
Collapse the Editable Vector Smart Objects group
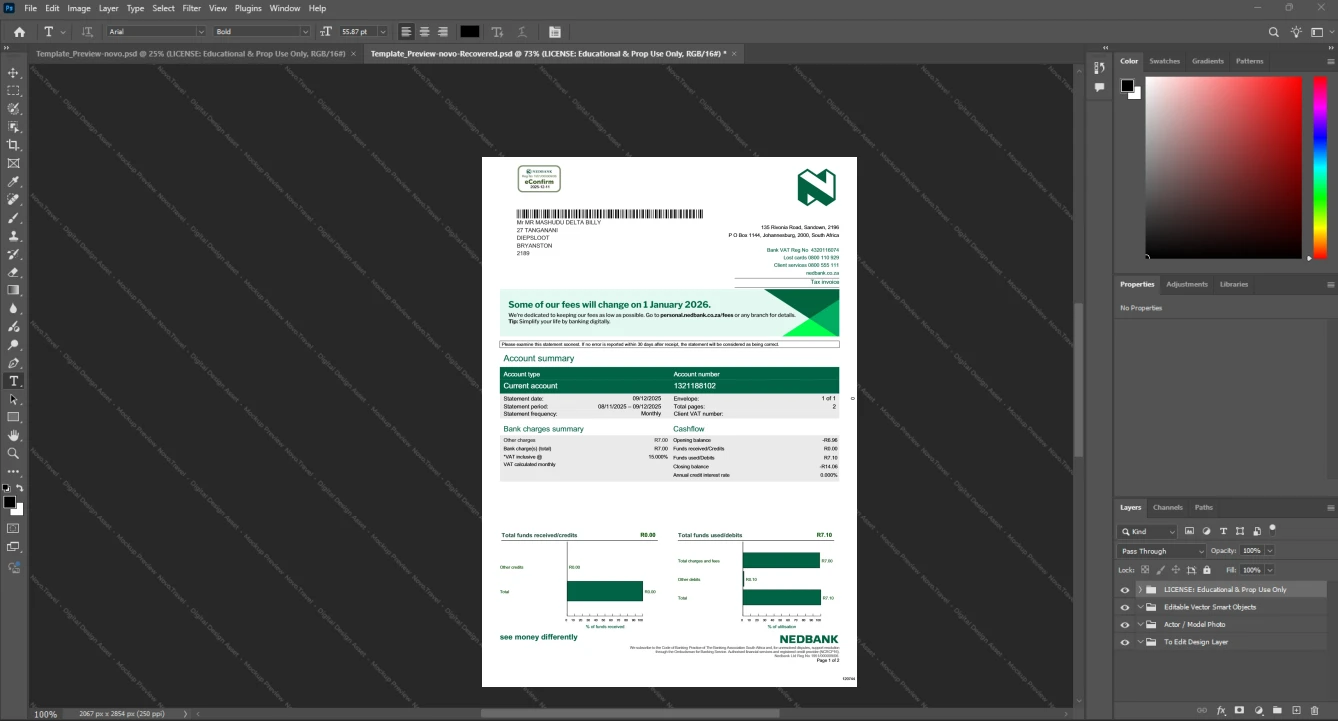1140,607
